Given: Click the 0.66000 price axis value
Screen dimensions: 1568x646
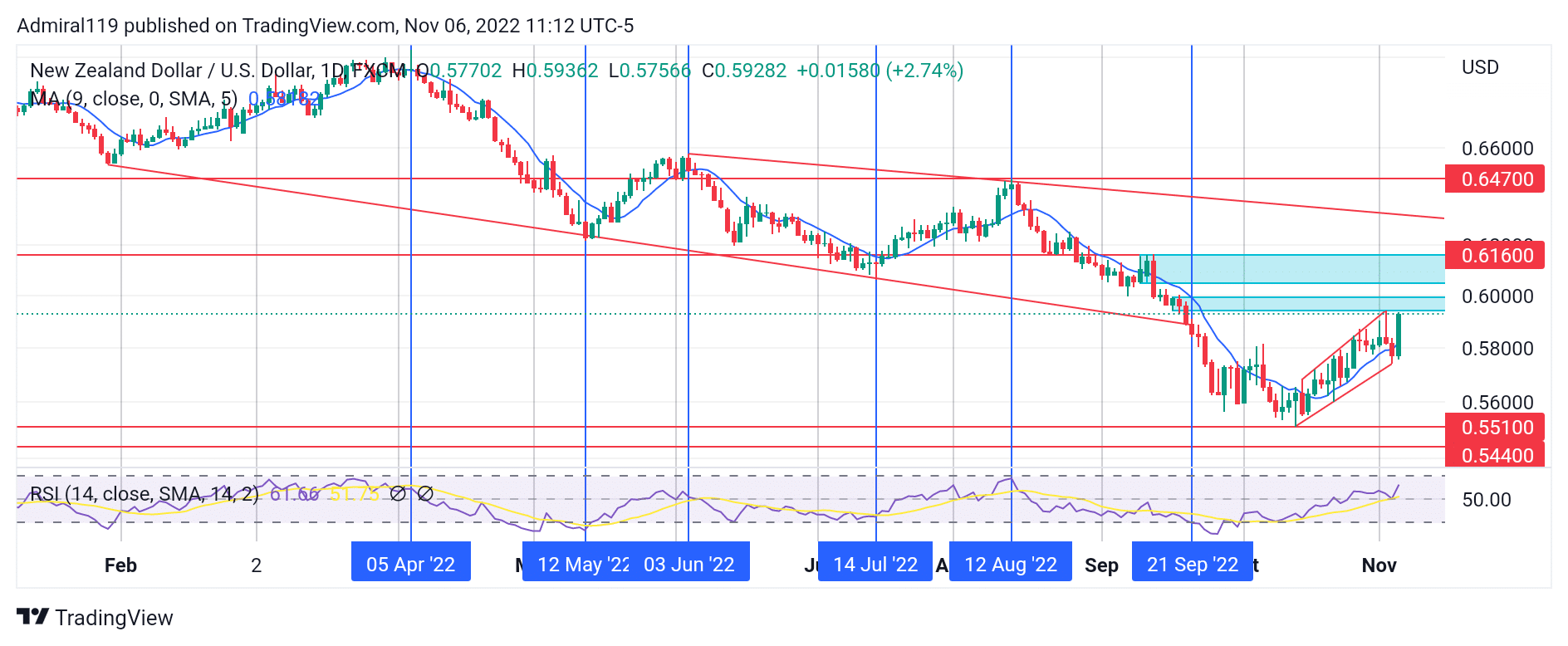Looking at the screenshot, I should click(1497, 149).
